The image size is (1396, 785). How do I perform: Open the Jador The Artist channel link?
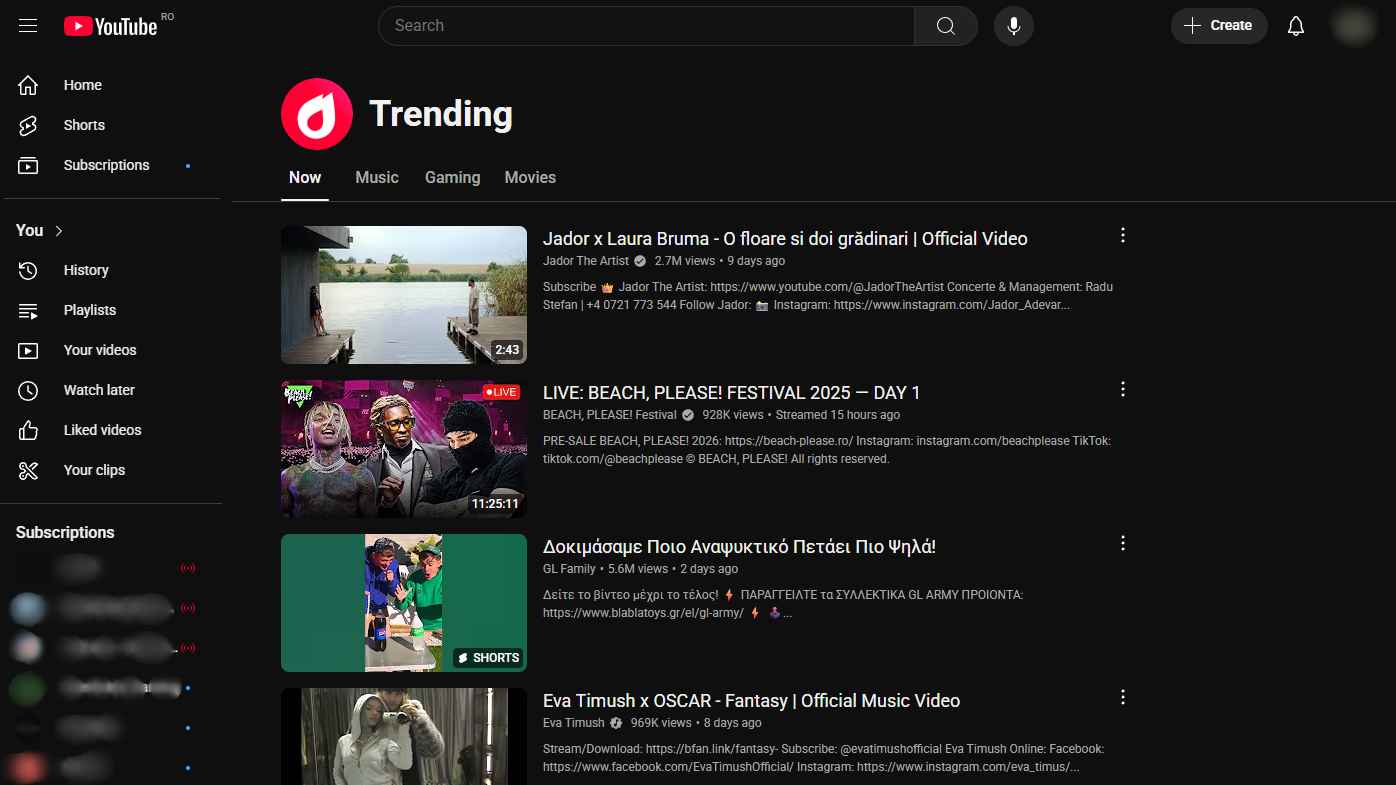click(585, 261)
